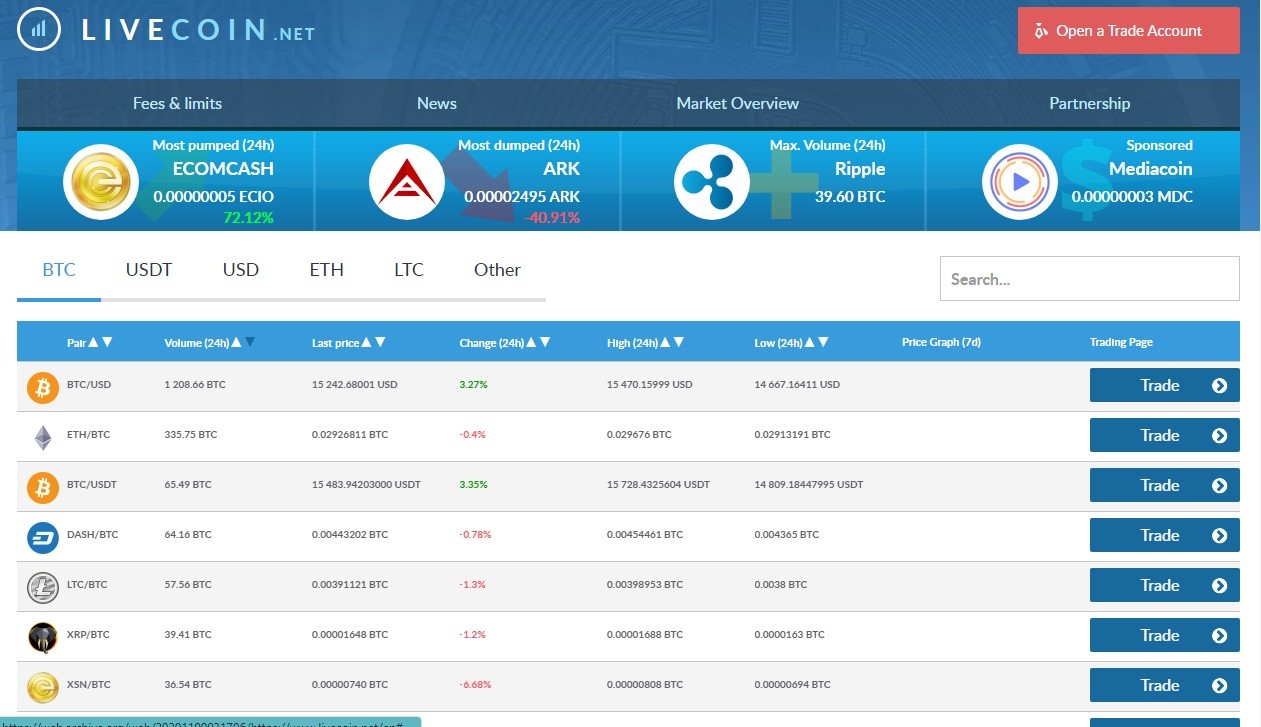Click arrow icon on XSN/BTC Trade button

point(1219,685)
